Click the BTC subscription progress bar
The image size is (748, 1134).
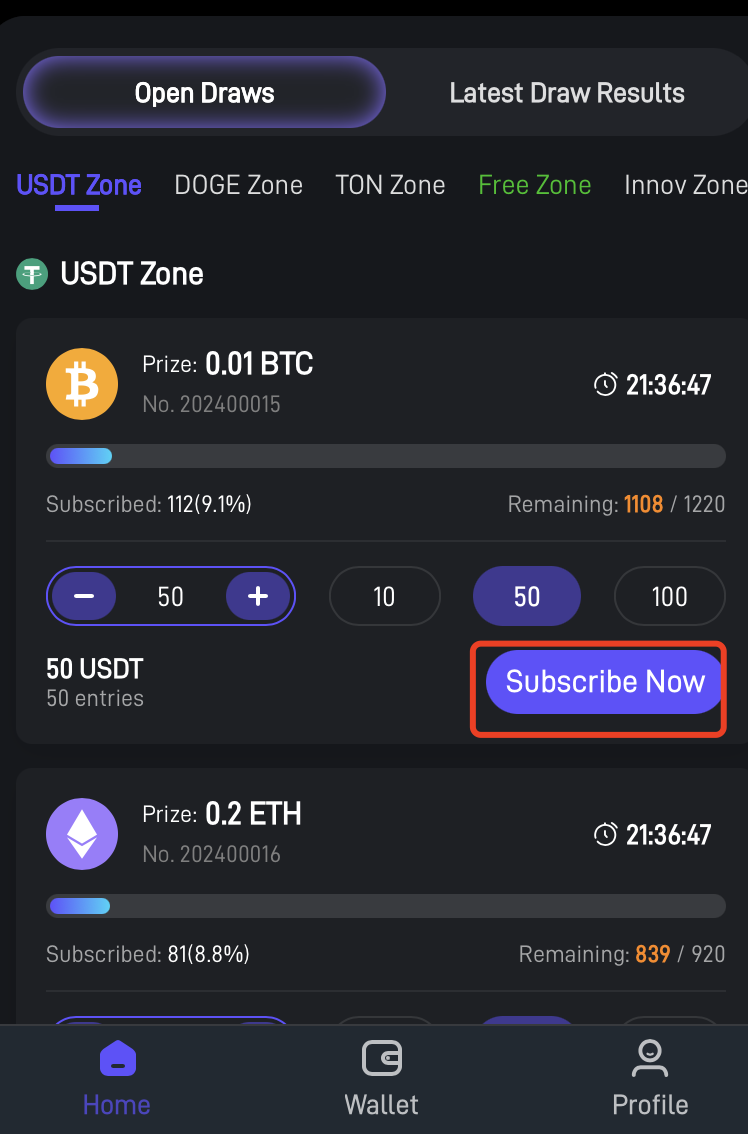[x=386, y=457]
